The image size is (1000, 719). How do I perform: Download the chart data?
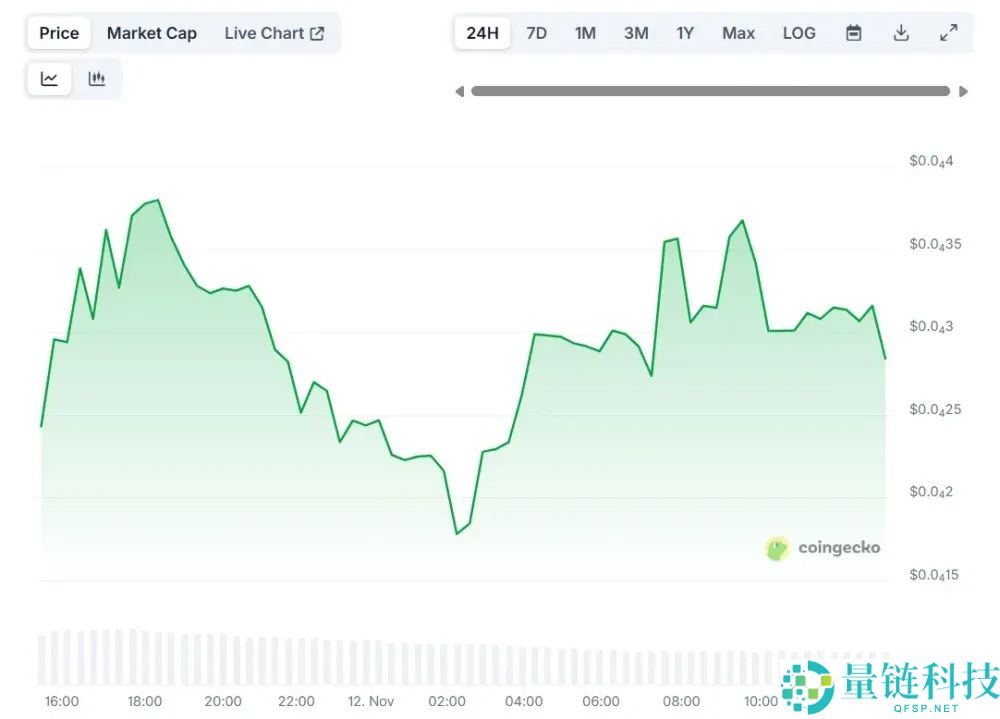(x=901, y=33)
